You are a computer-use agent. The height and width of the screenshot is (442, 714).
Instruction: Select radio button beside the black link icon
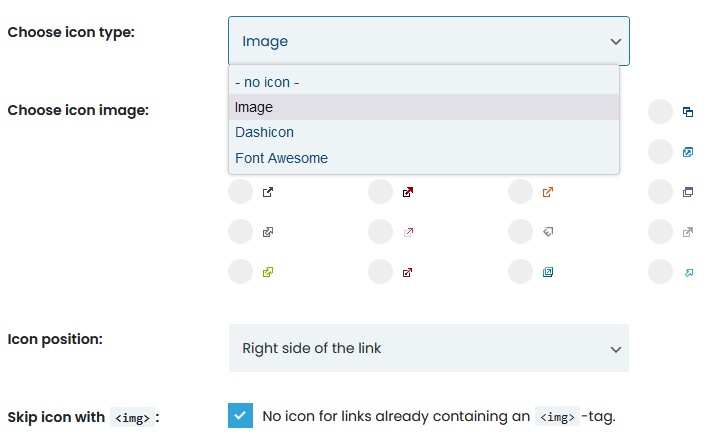point(240,192)
